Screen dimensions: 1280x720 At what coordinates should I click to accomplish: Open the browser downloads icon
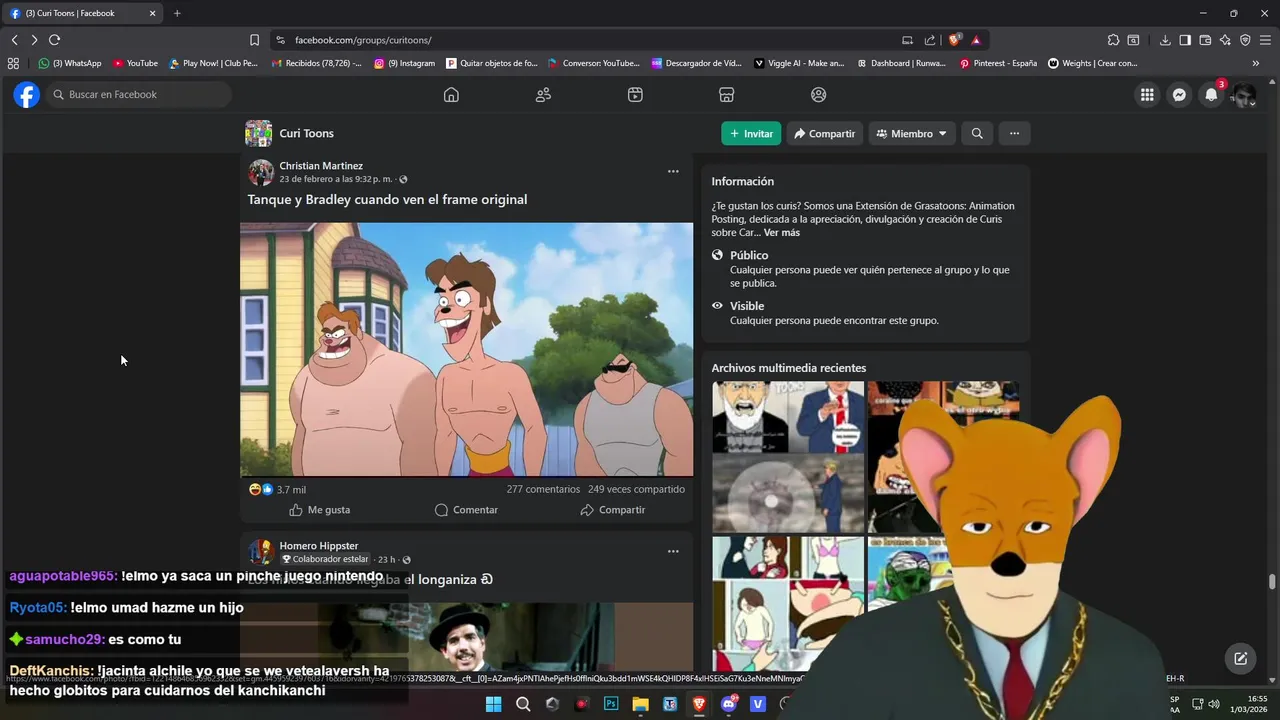[1165, 40]
